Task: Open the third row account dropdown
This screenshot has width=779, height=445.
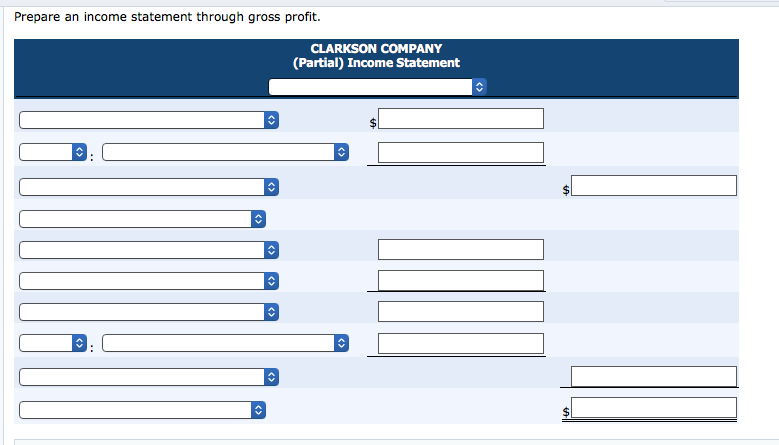Action: [x=149, y=187]
